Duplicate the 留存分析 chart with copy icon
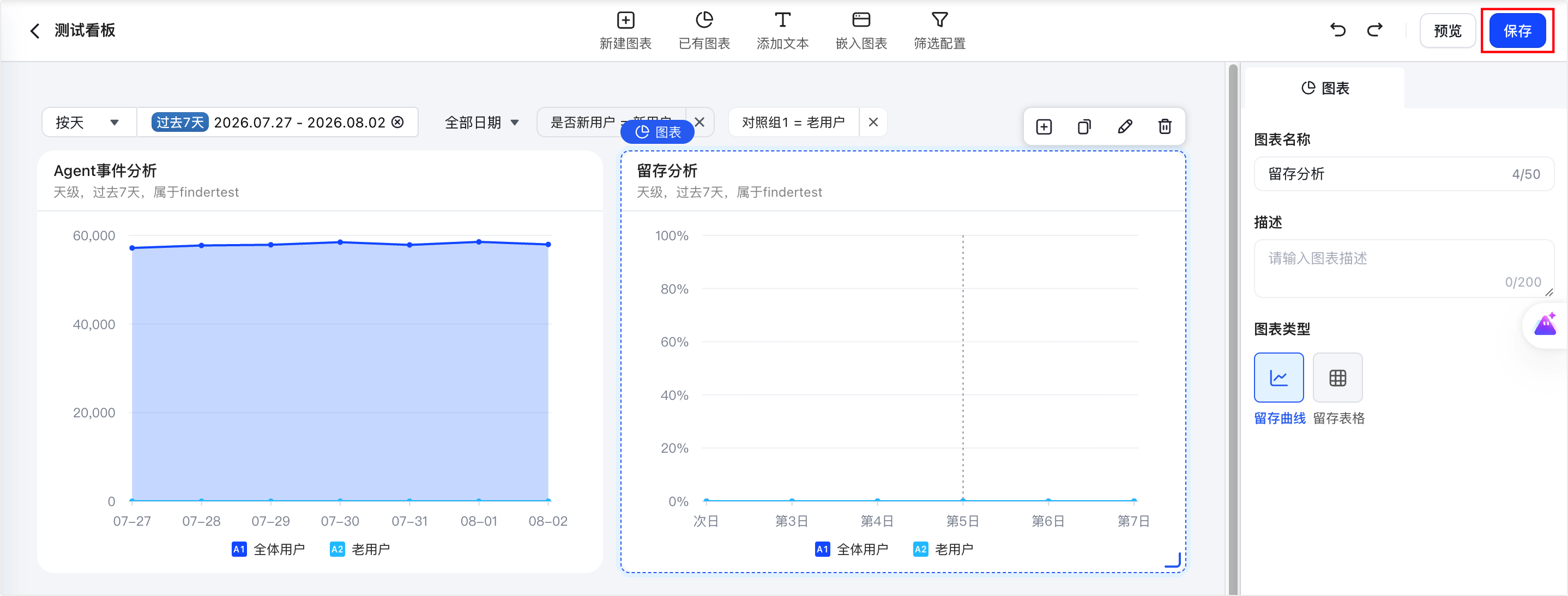Viewport: 1568px width, 596px height. point(1084,126)
